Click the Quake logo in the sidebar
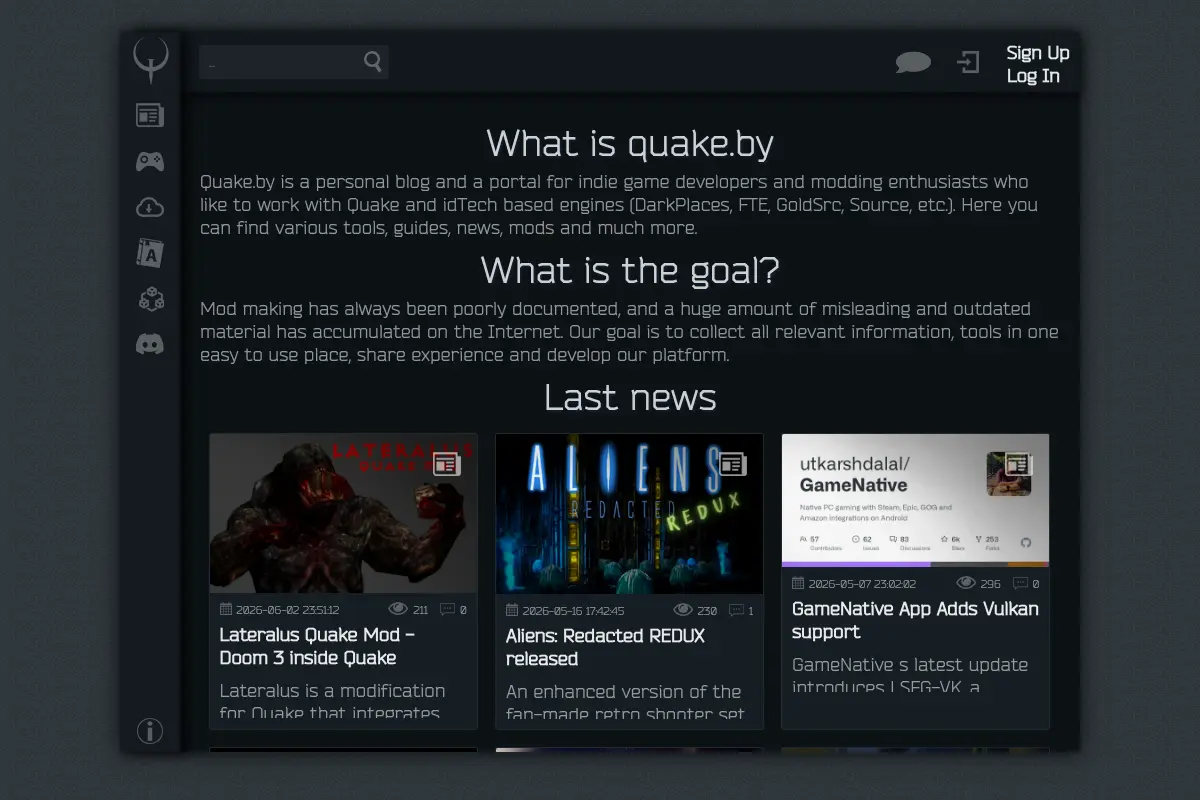Viewport: 1200px width, 800px height. point(150,59)
